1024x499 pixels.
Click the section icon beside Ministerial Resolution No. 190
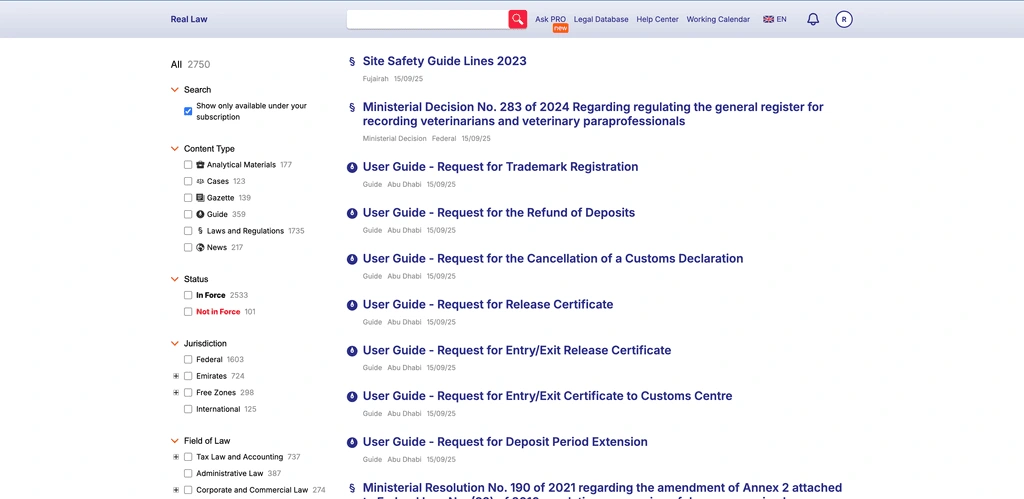(x=352, y=488)
